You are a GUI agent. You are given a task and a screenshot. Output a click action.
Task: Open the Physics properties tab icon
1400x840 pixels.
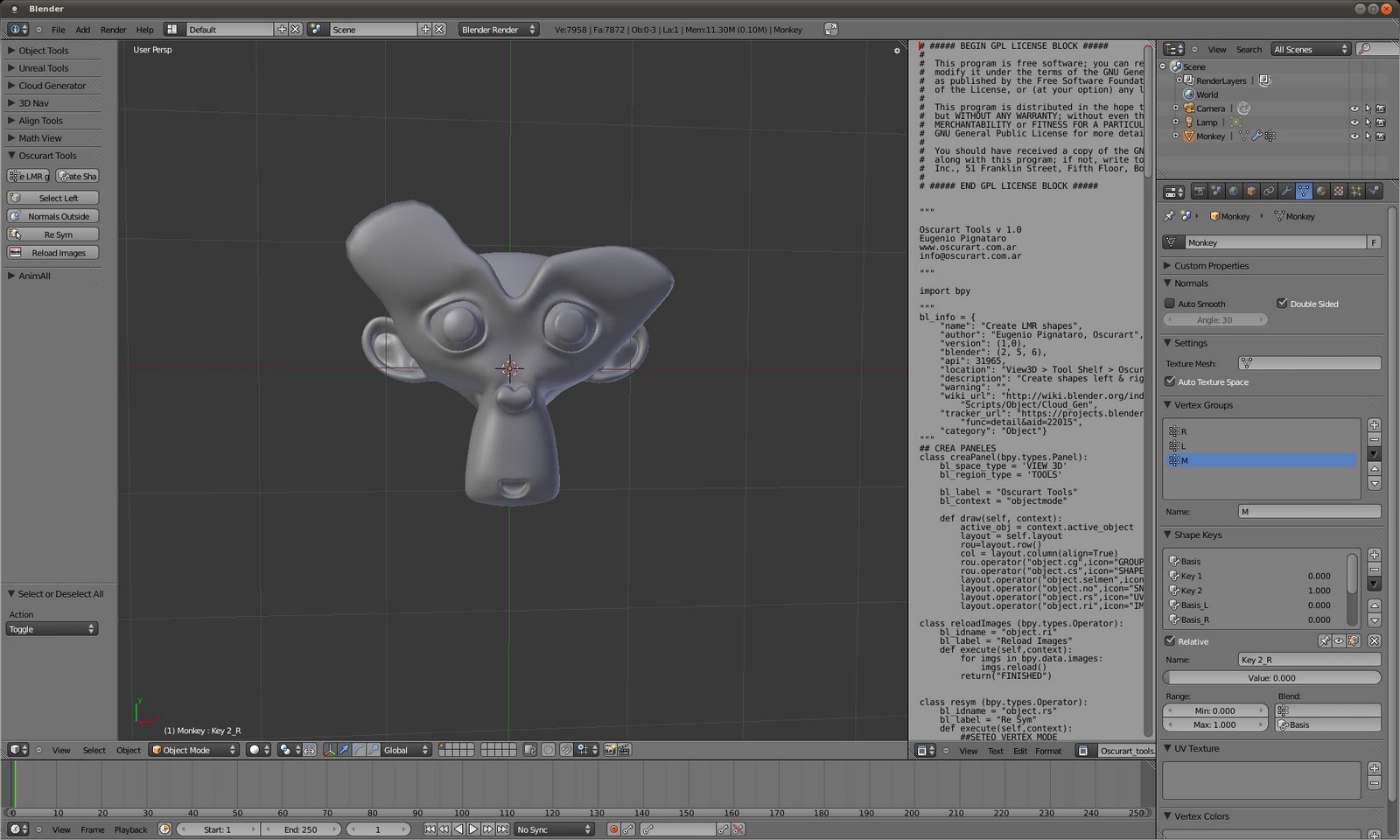pyautogui.click(x=1374, y=192)
